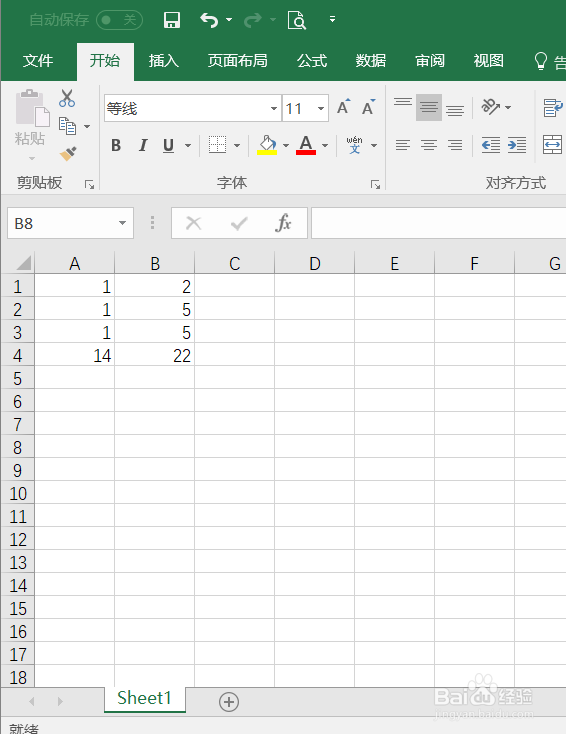The width and height of the screenshot is (566, 734).
Task: Click the Save icon in quick access toolbar
Action: click(x=172, y=20)
